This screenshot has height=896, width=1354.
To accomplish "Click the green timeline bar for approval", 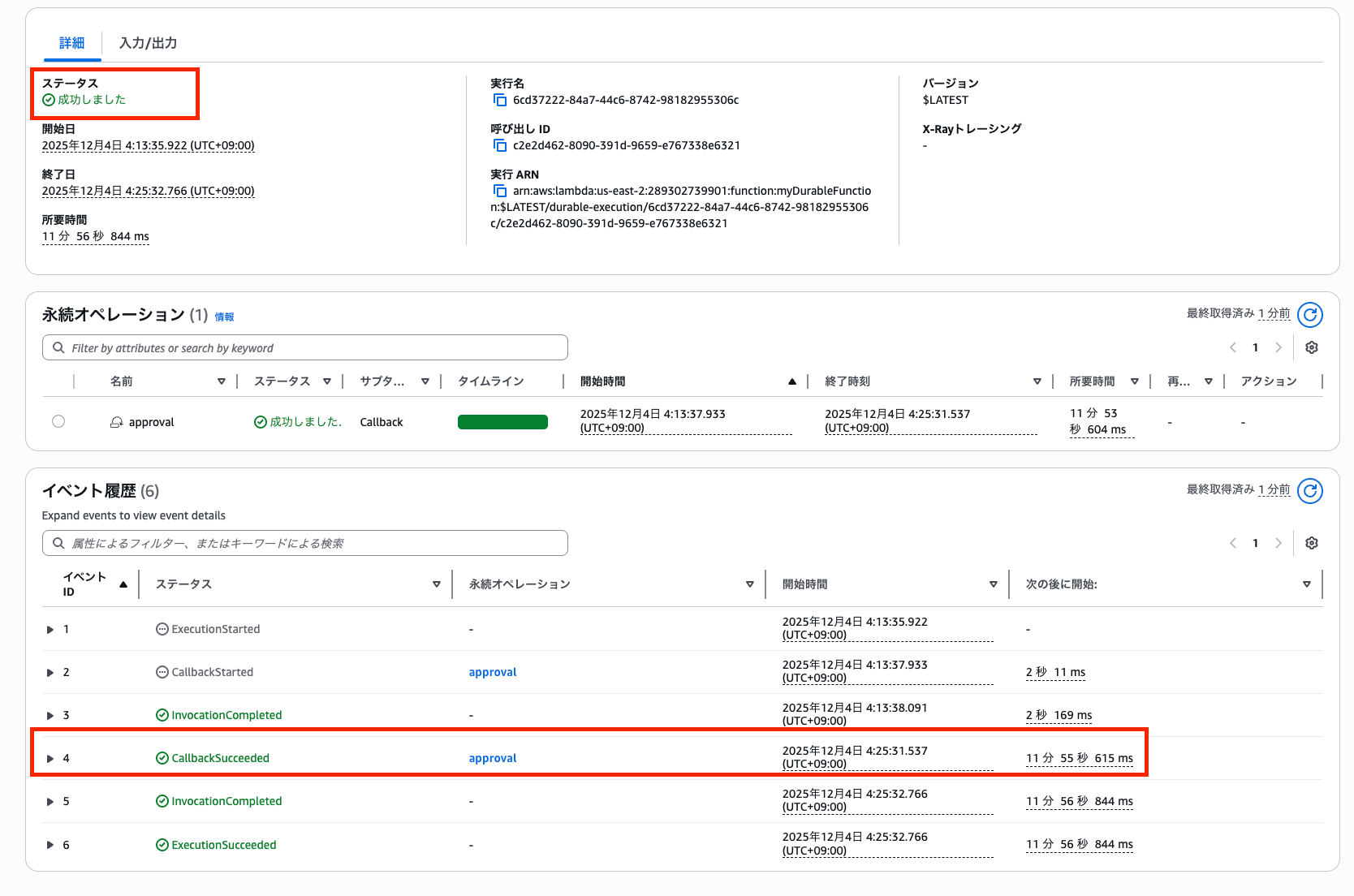I will point(502,422).
